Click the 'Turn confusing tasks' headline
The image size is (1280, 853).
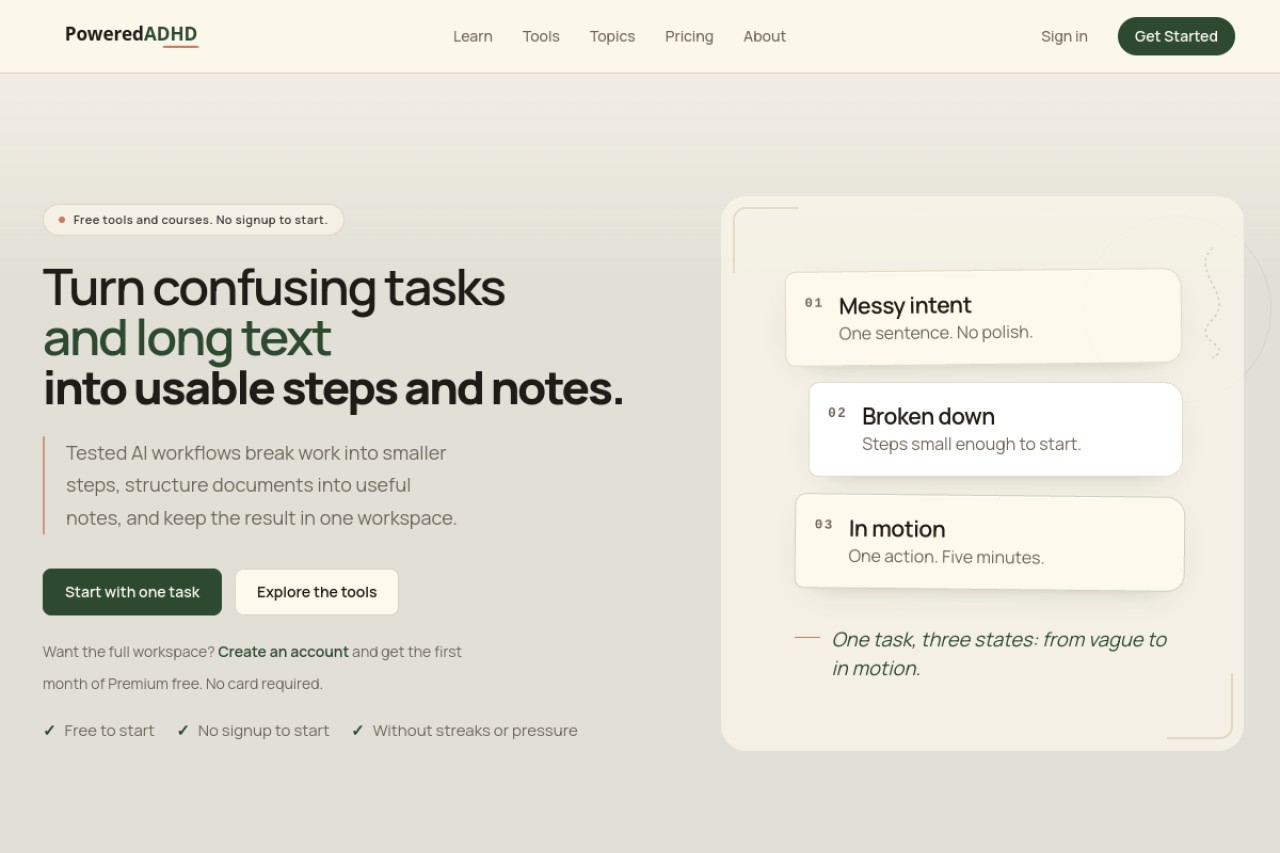[x=274, y=287]
